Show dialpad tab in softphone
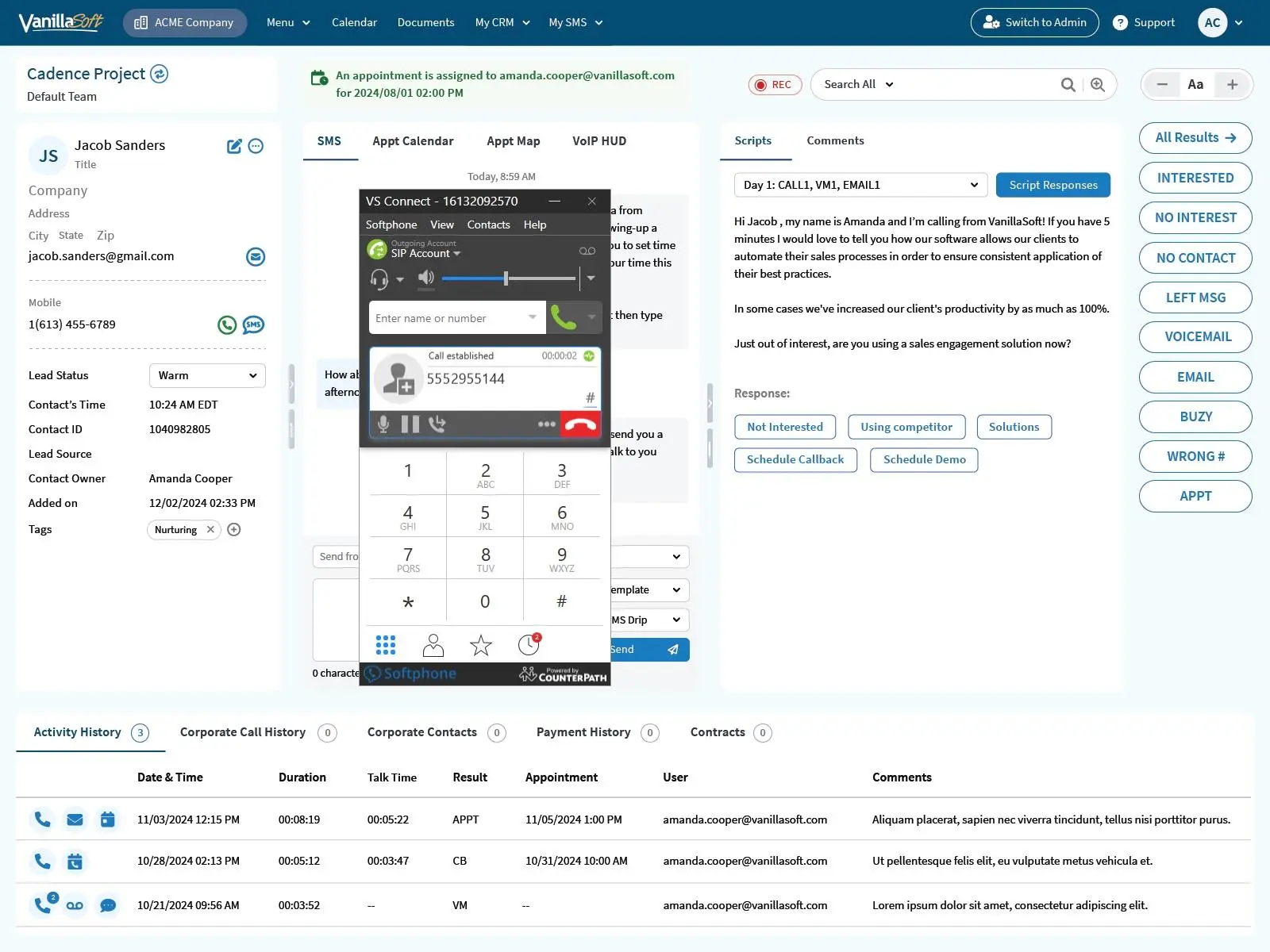This screenshot has height=952, width=1270. [386, 646]
